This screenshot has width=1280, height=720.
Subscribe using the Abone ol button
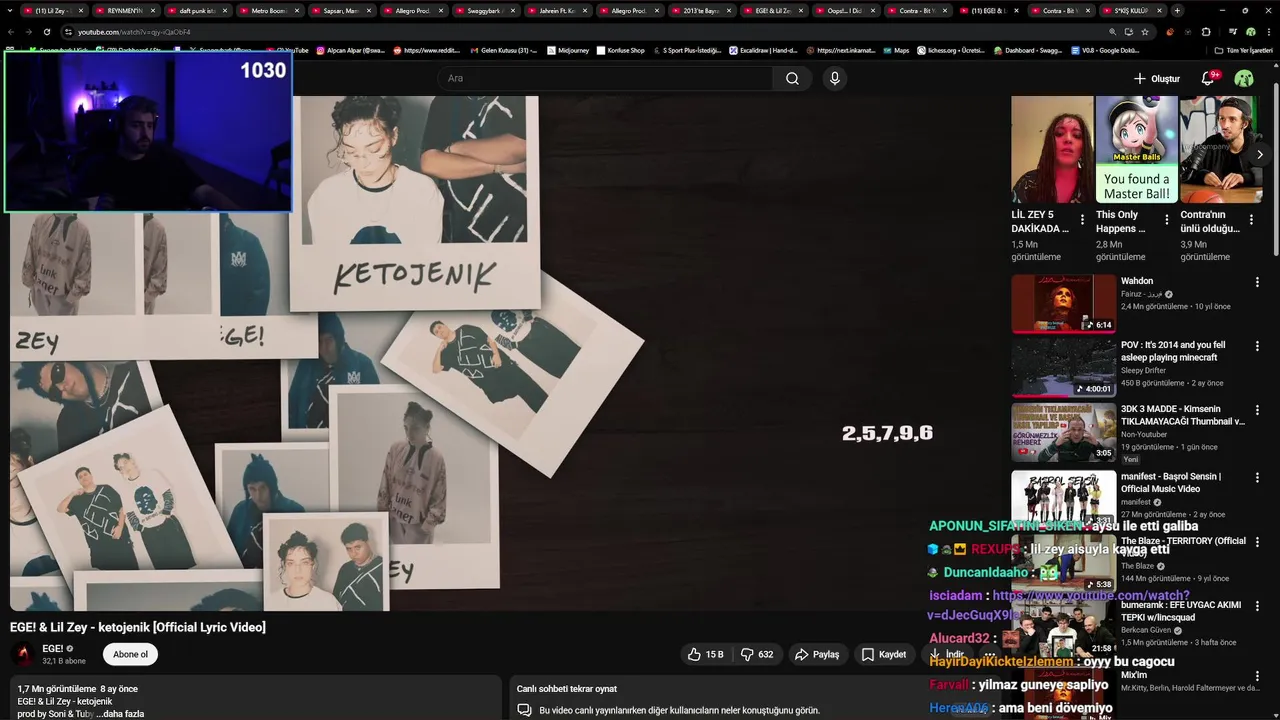pyautogui.click(x=130, y=654)
